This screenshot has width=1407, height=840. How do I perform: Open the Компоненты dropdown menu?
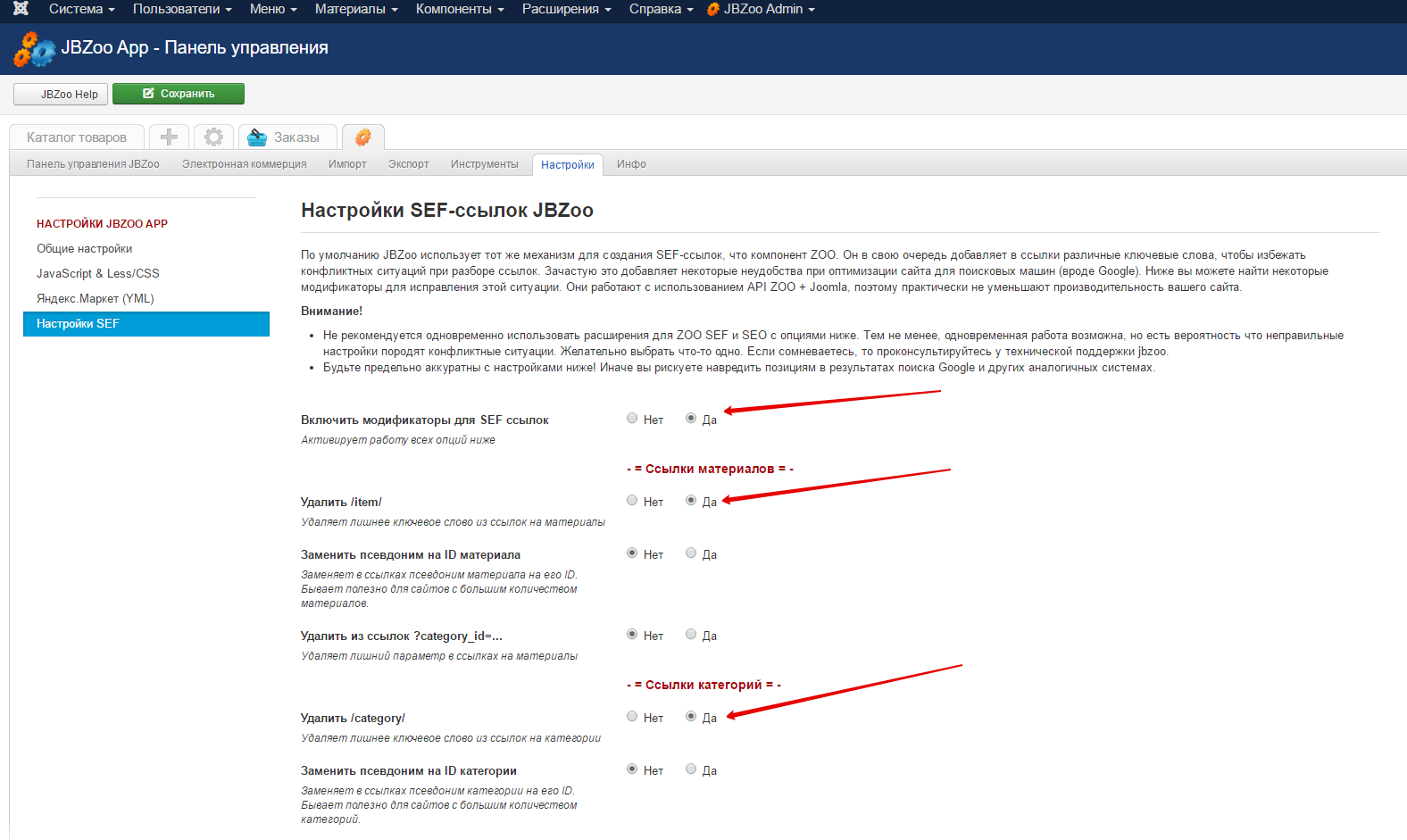tap(460, 9)
